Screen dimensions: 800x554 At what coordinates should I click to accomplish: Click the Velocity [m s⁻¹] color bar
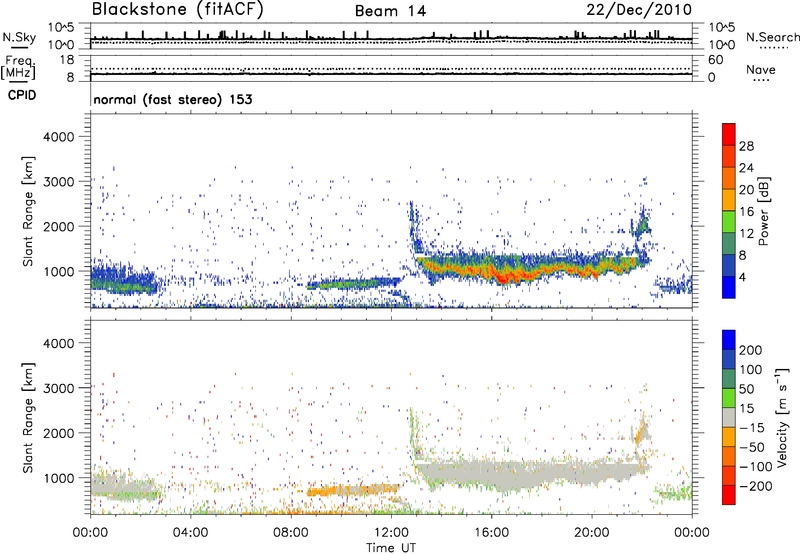click(x=729, y=417)
